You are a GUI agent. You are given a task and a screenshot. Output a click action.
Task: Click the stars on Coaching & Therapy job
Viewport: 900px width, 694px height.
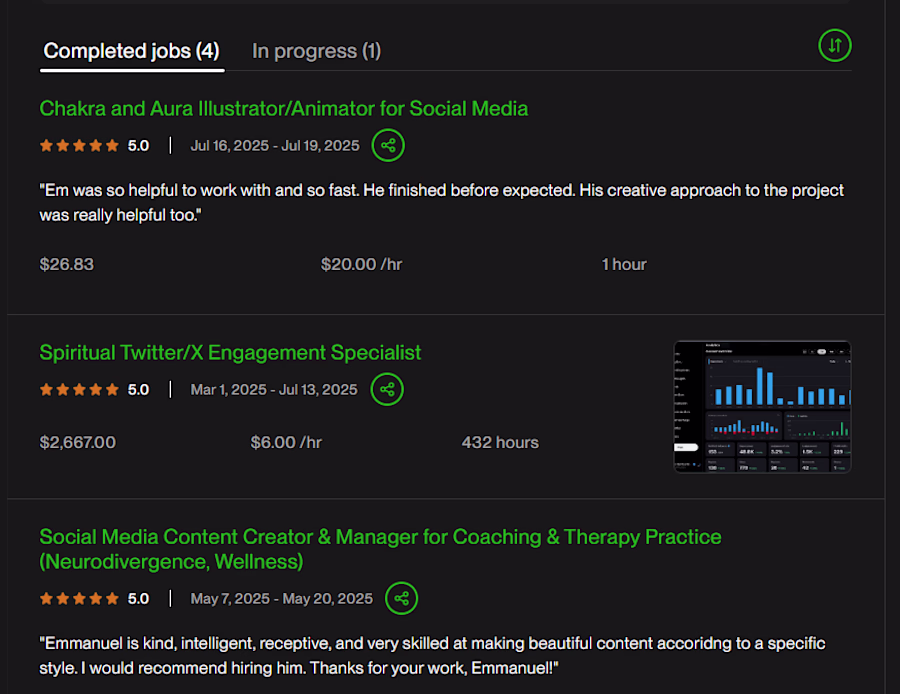[79, 599]
